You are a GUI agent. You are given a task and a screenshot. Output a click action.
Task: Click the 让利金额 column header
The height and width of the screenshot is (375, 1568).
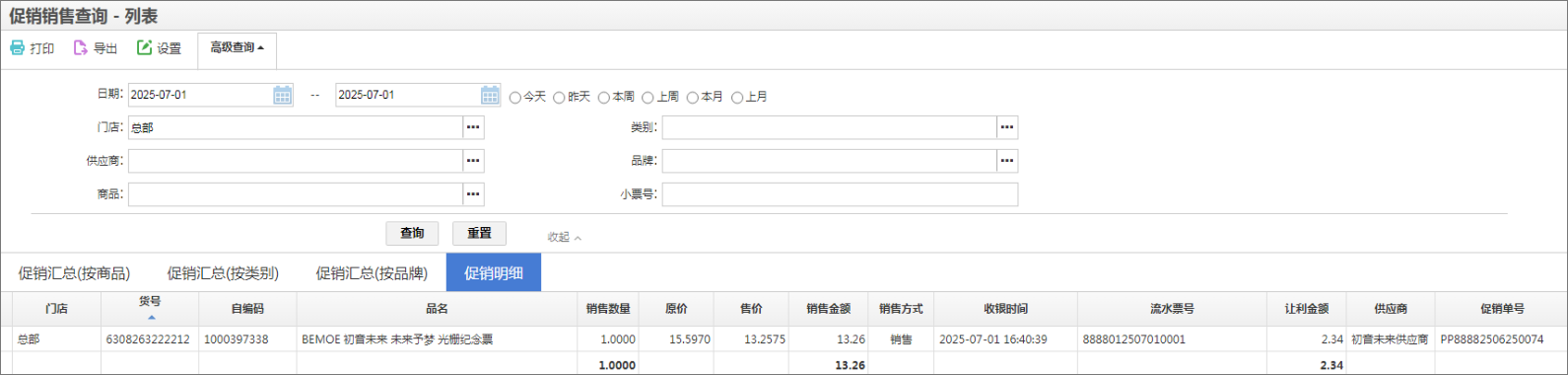[x=1307, y=309]
